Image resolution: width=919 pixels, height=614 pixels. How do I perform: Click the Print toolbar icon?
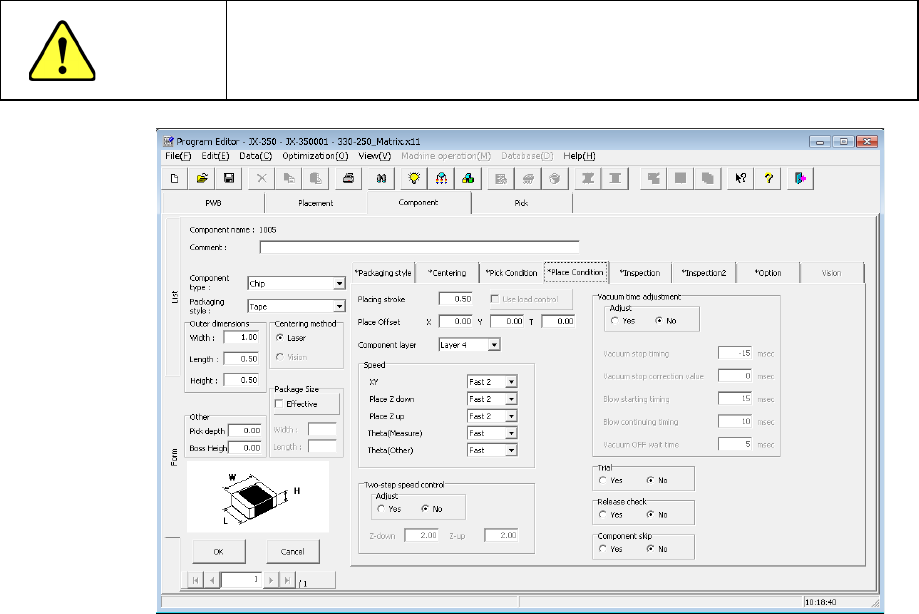pos(348,178)
